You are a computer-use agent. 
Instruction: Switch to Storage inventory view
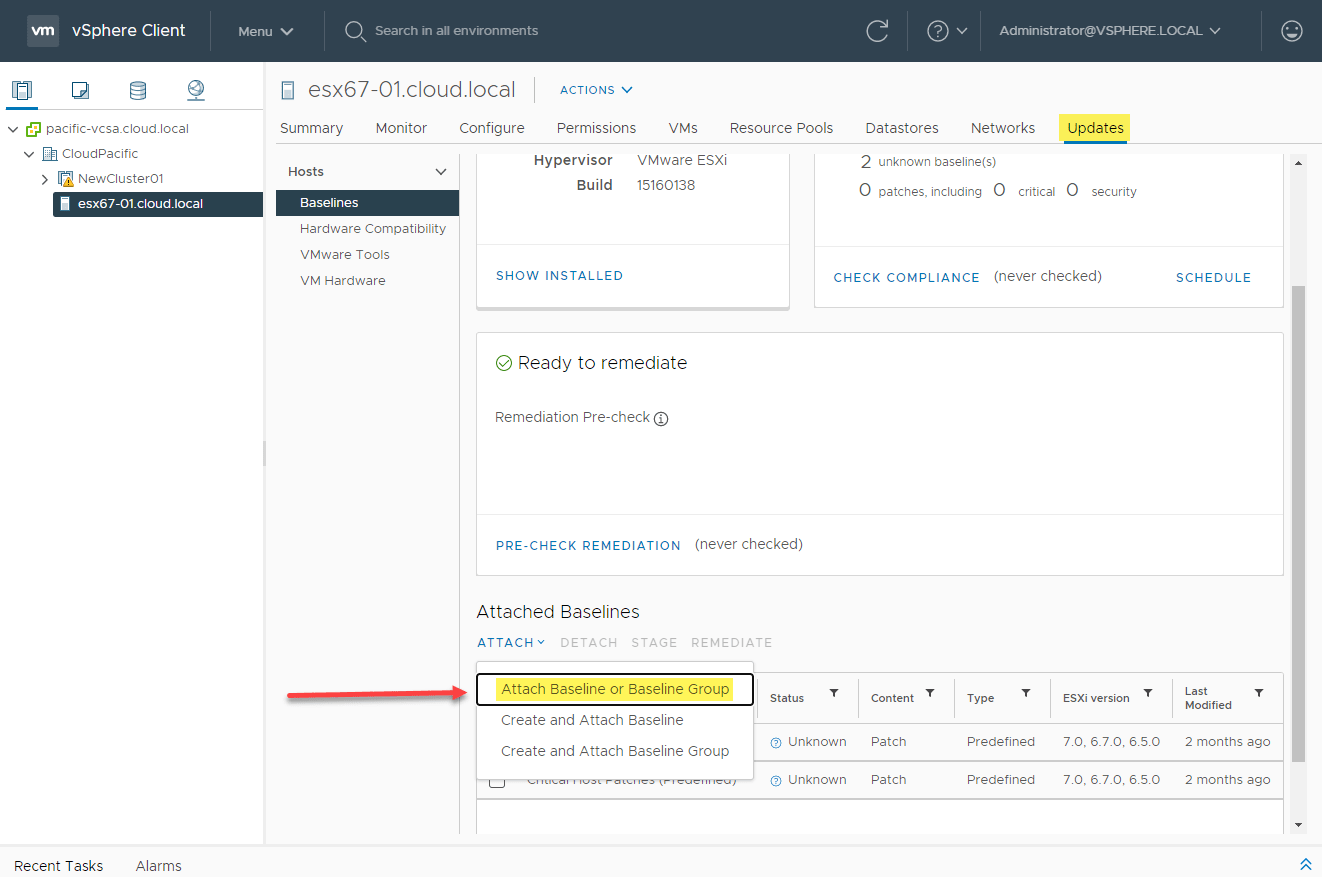(x=138, y=90)
